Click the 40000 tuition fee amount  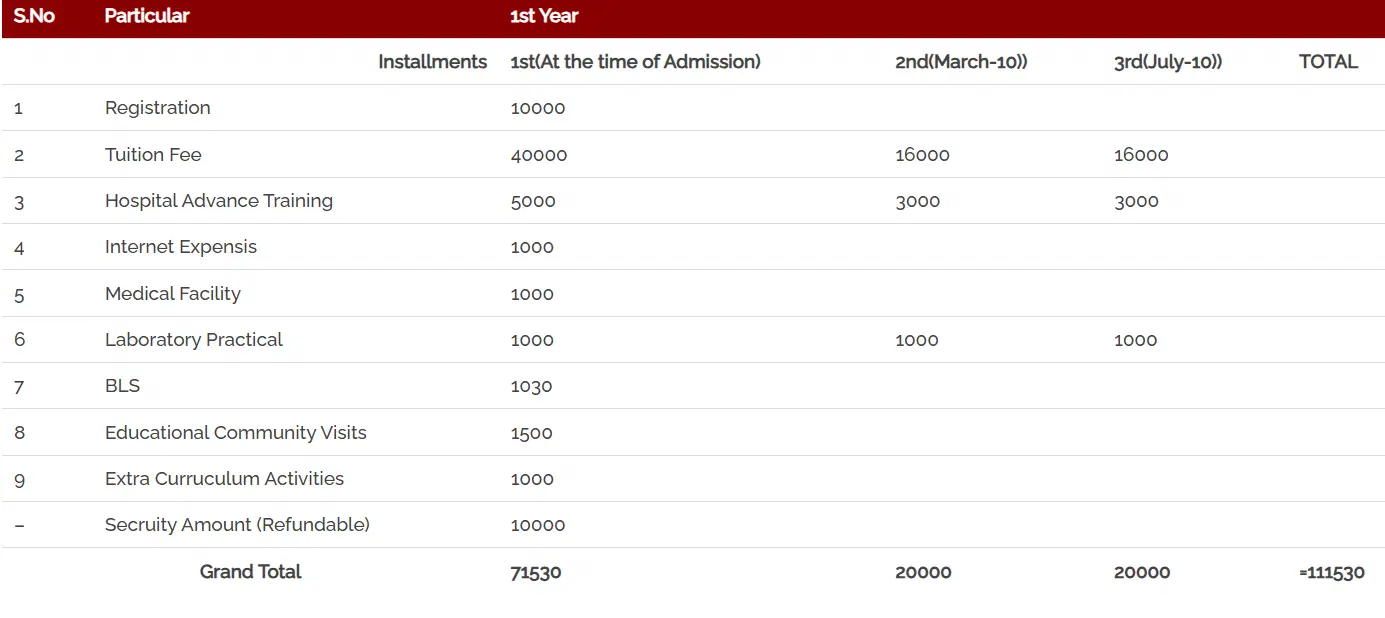(538, 155)
